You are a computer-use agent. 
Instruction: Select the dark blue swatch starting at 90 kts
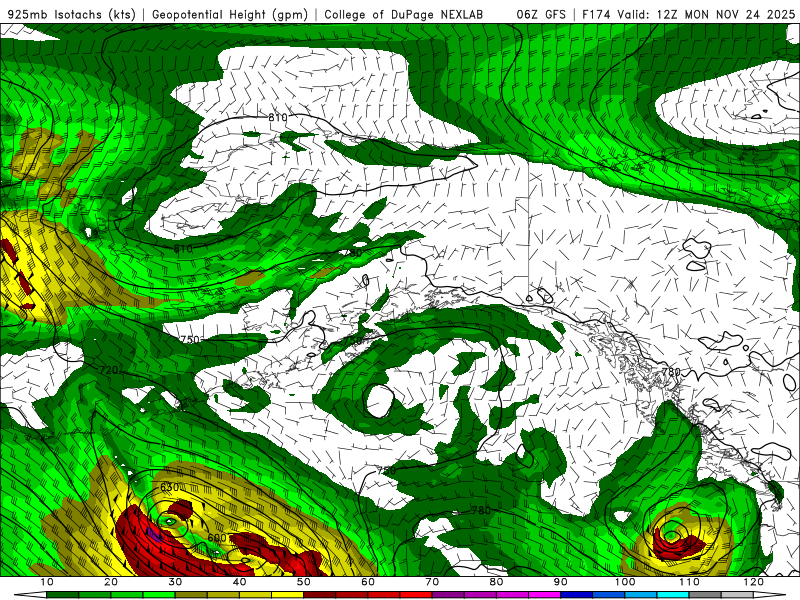576,594
